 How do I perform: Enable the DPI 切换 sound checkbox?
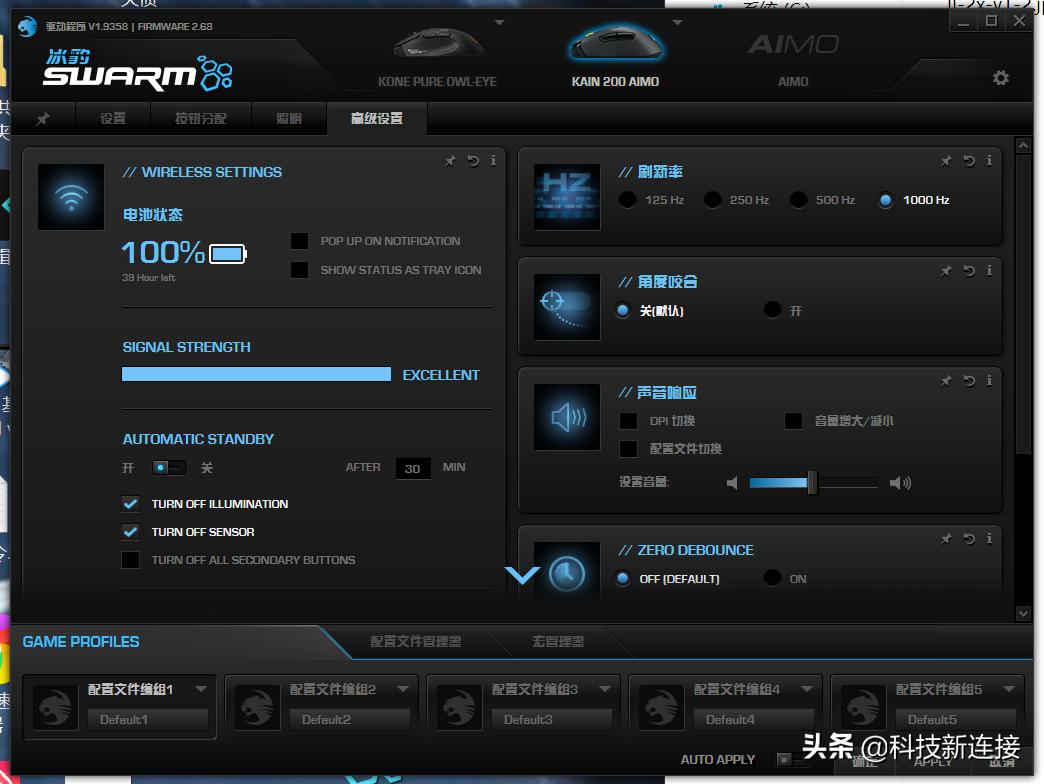(x=629, y=421)
